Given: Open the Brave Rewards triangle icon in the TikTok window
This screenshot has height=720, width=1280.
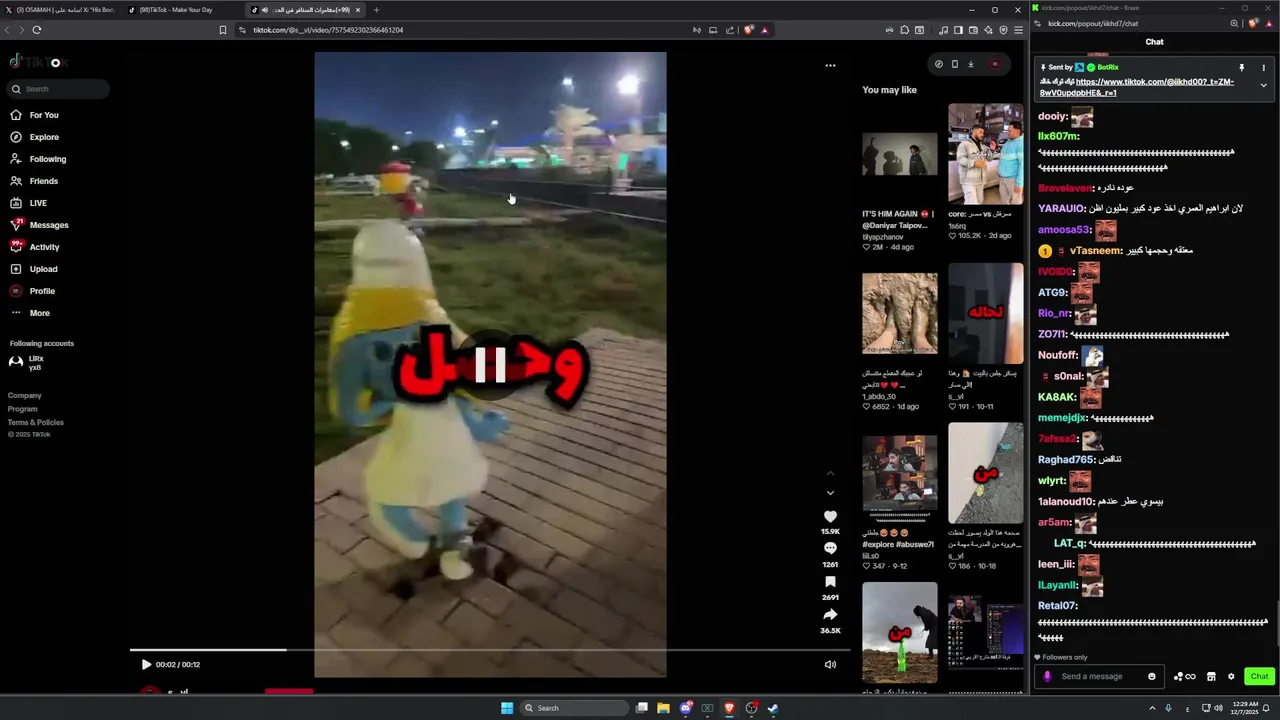Looking at the screenshot, I should (764, 30).
